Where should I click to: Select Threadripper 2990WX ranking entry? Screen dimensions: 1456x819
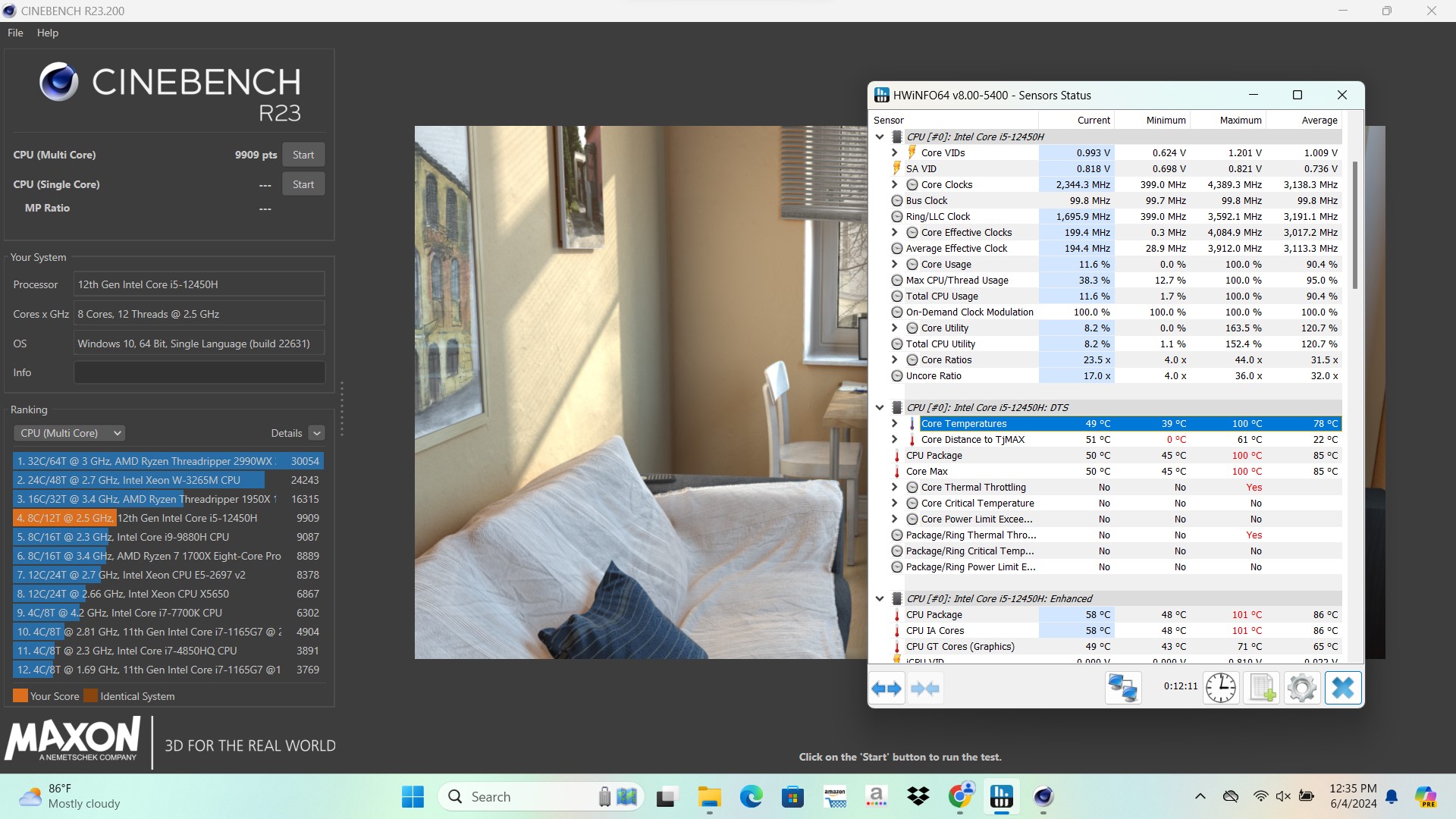coord(168,461)
